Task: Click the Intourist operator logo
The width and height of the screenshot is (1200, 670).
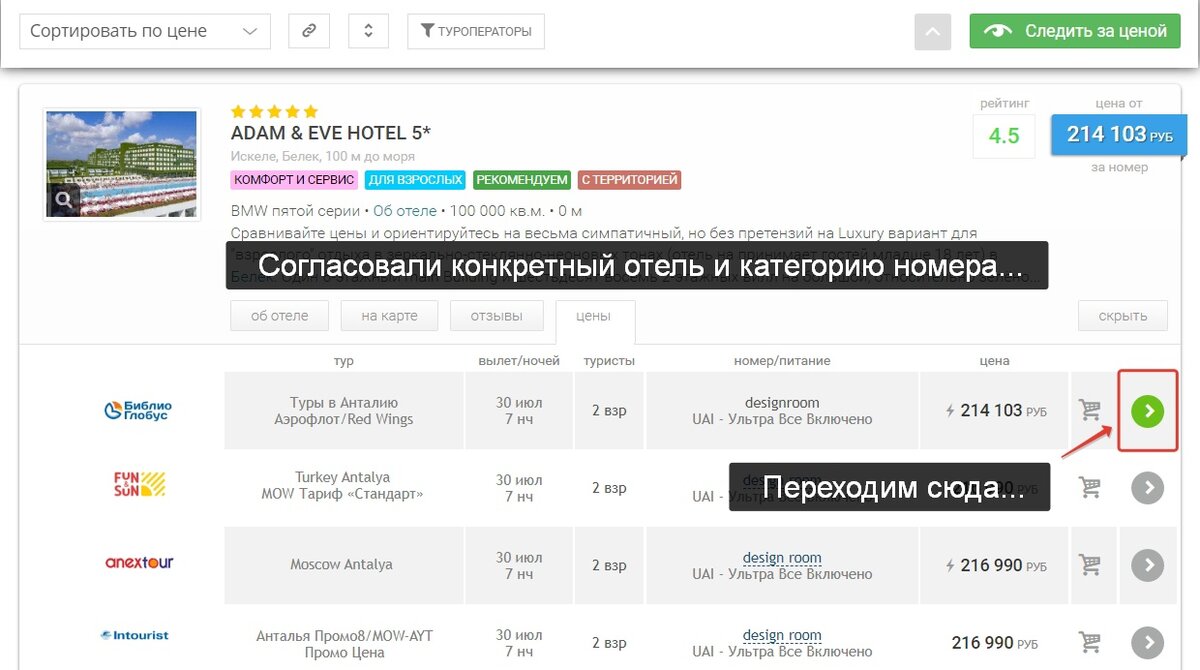Action: pyautogui.click(x=133, y=635)
